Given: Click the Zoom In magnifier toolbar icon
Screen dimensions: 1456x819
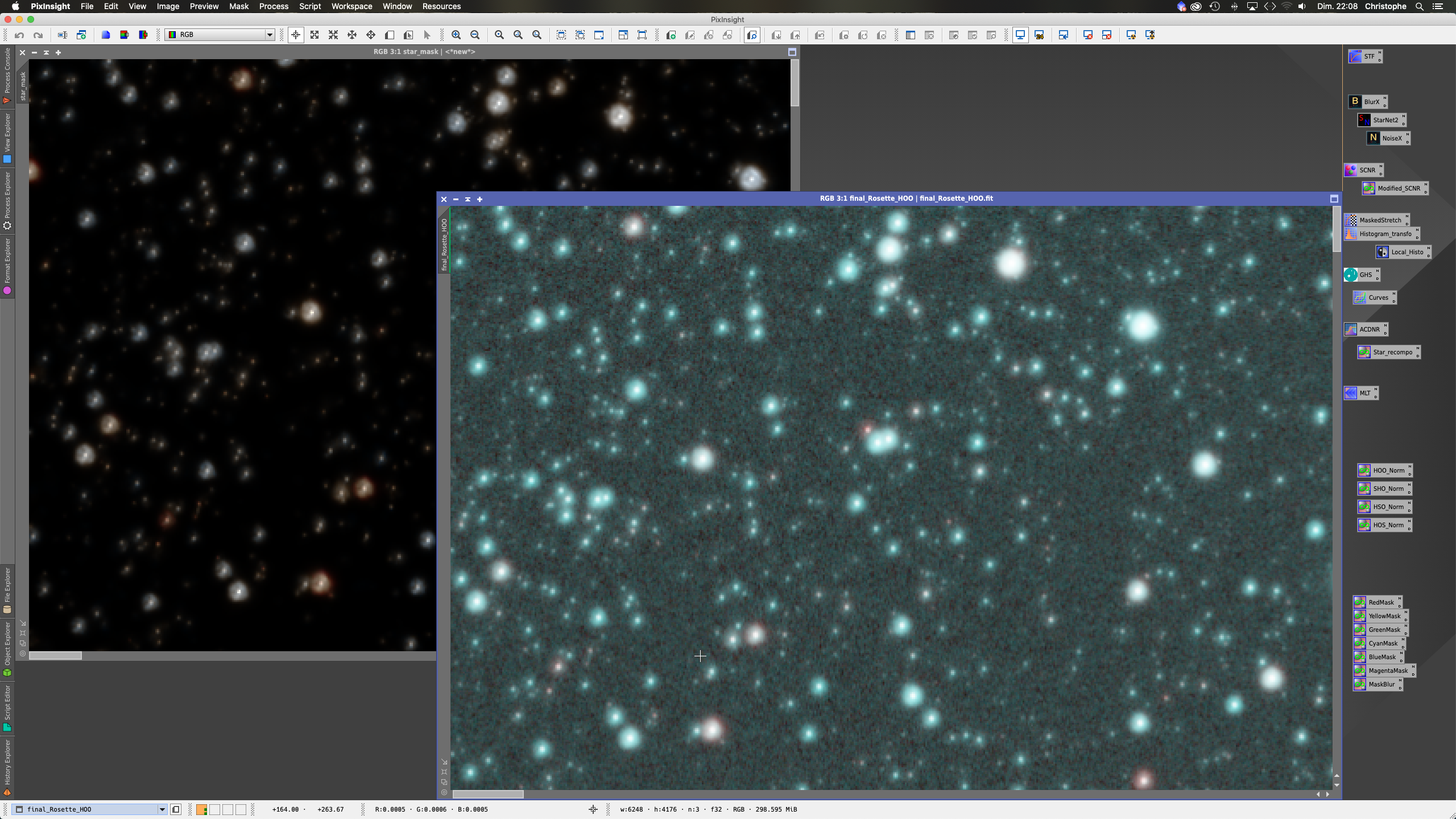Looking at the screenshot, I should tap(456, 35).
